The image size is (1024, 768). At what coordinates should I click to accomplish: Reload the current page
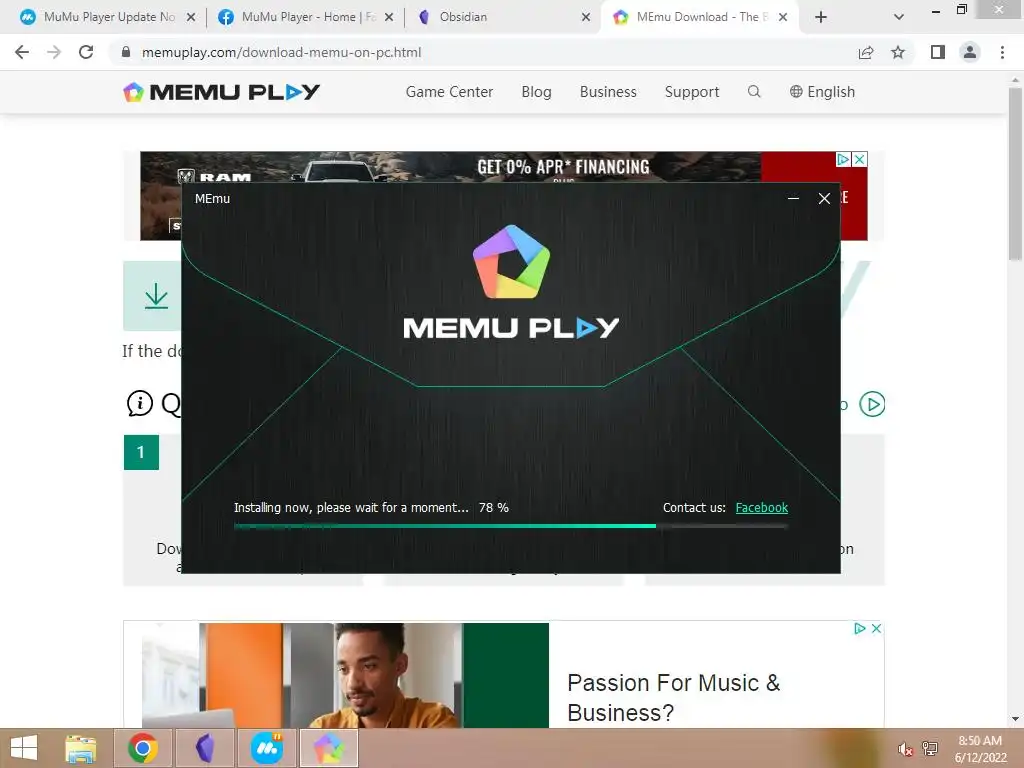86,52
